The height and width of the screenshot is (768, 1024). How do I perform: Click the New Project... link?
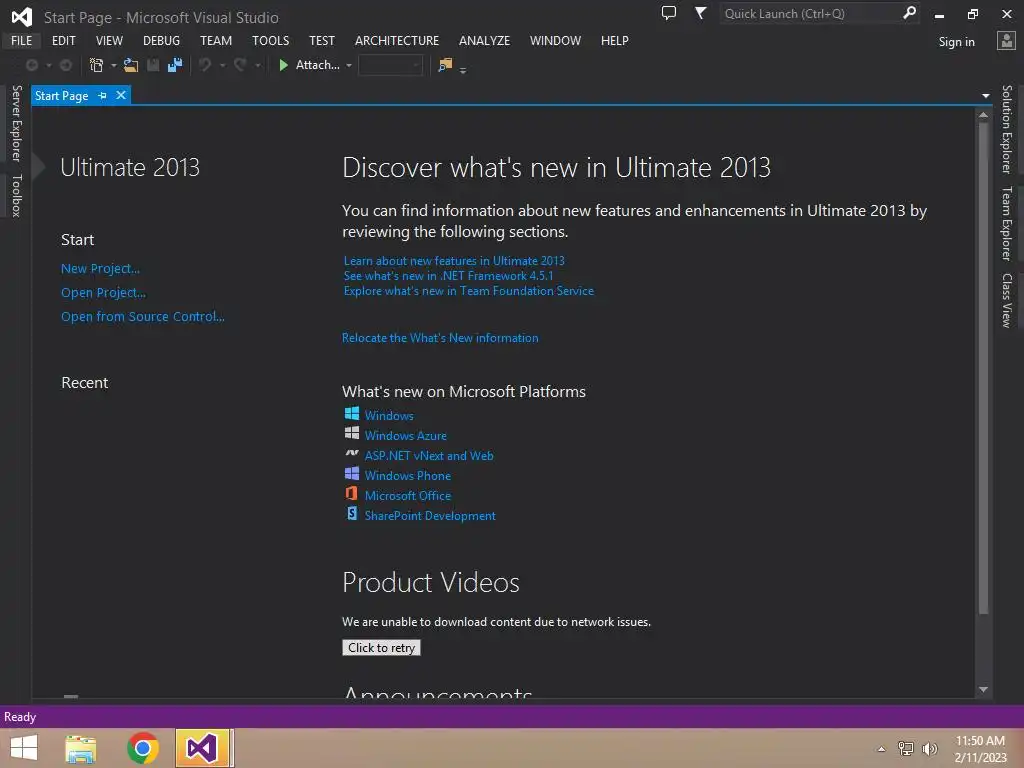101,268
